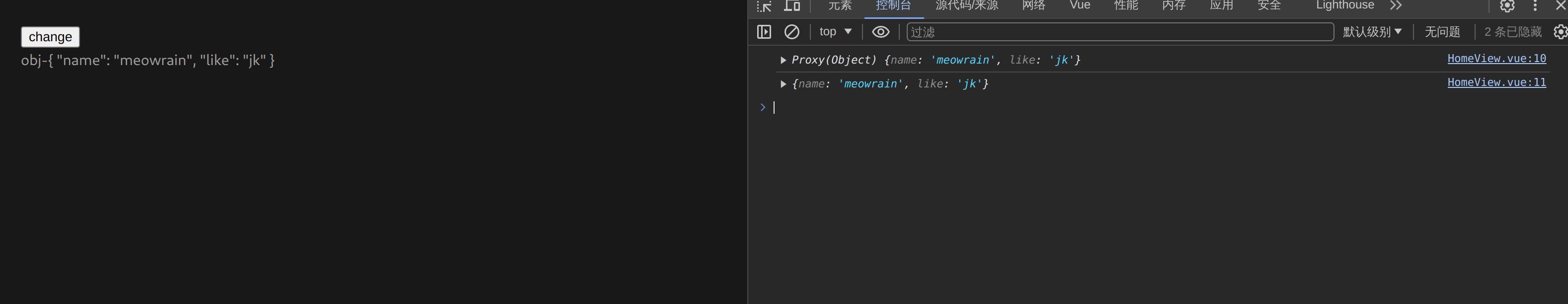
Task: Open the HomeView.vue:10 source link
Action: [x=1496, y=59]
